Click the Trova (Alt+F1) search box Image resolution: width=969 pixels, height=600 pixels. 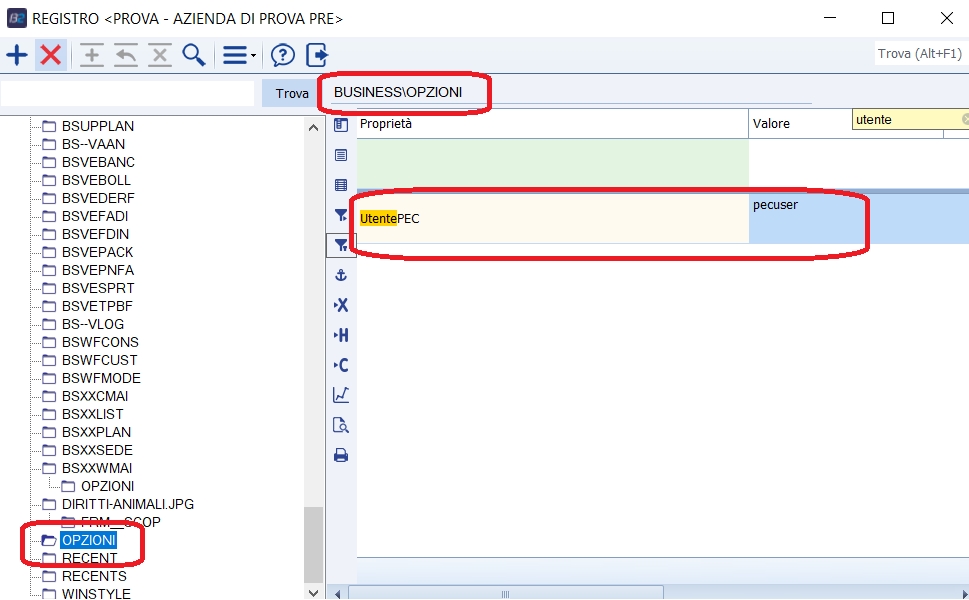920,54
